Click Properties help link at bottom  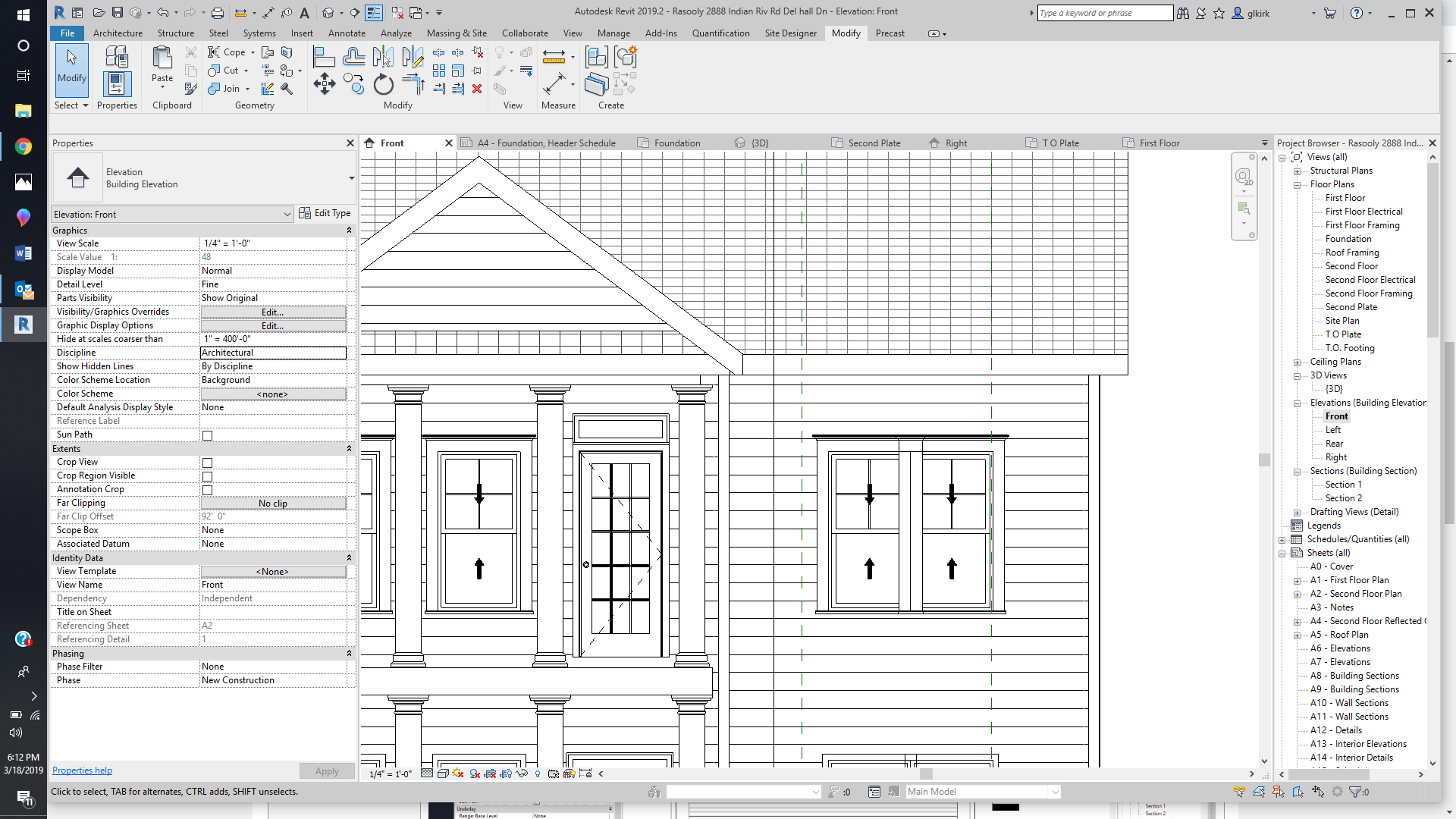click(82, 770)
